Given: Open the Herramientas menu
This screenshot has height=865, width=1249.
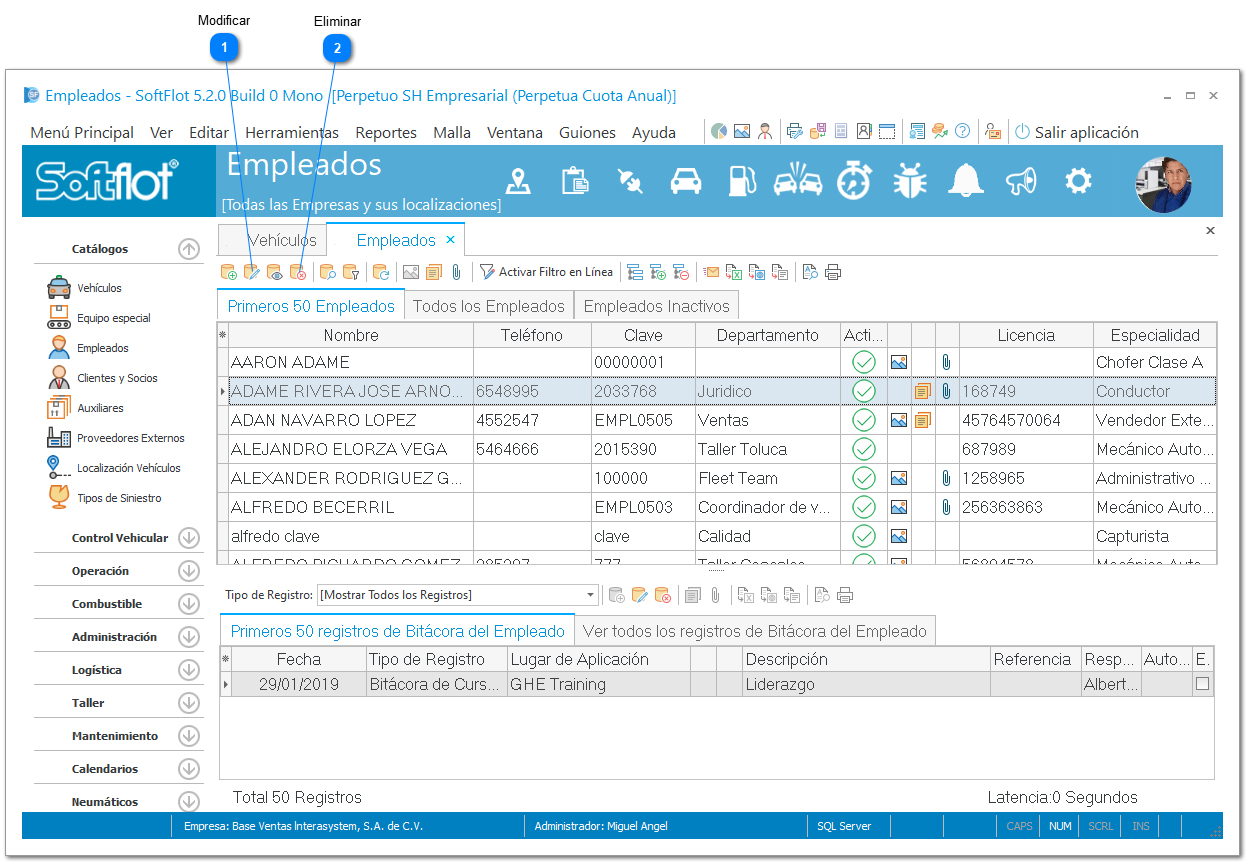Looking at the screenshot, I should click(292, 132).
